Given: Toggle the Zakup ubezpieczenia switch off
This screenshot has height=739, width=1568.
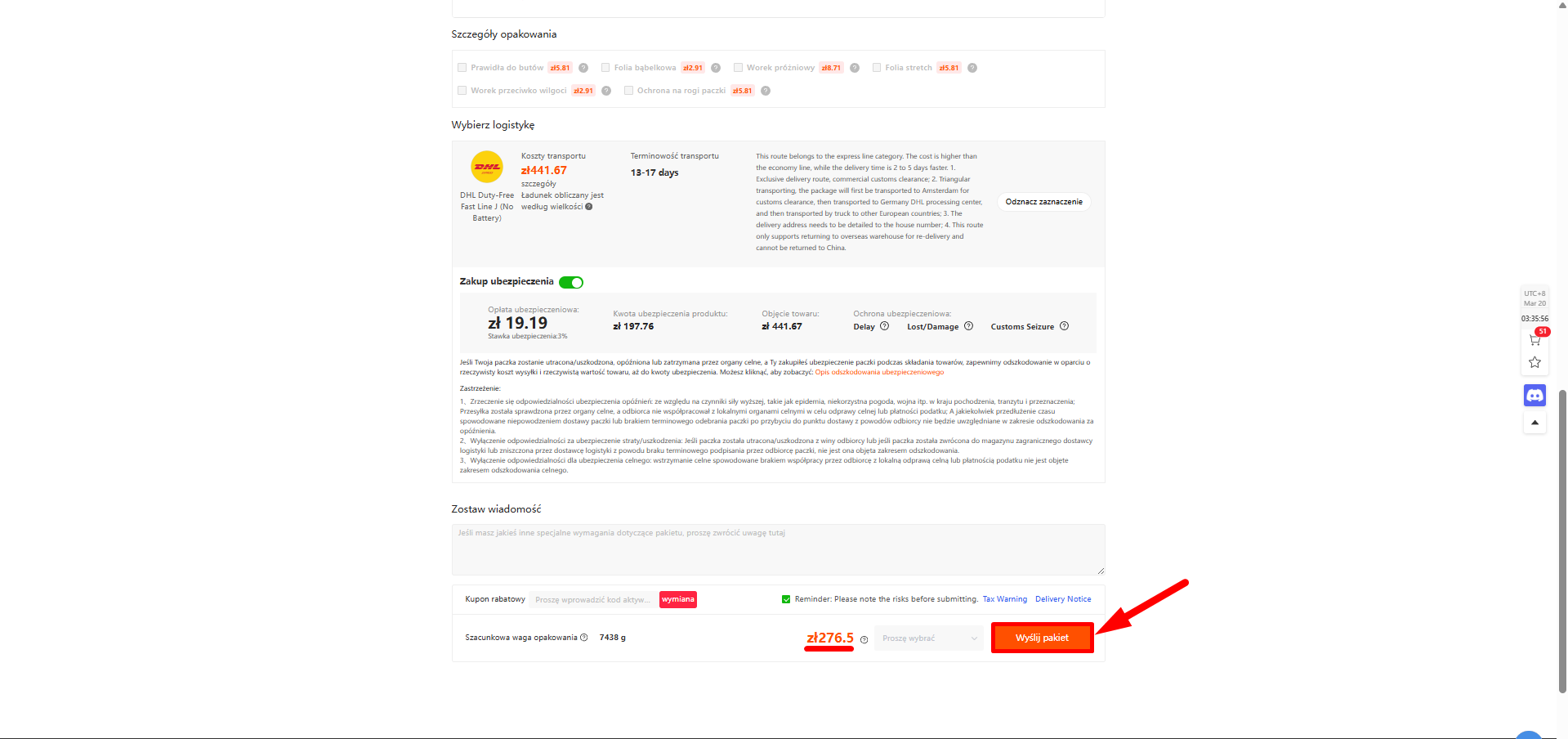Looking at the screenshot, I should point(571,282).
